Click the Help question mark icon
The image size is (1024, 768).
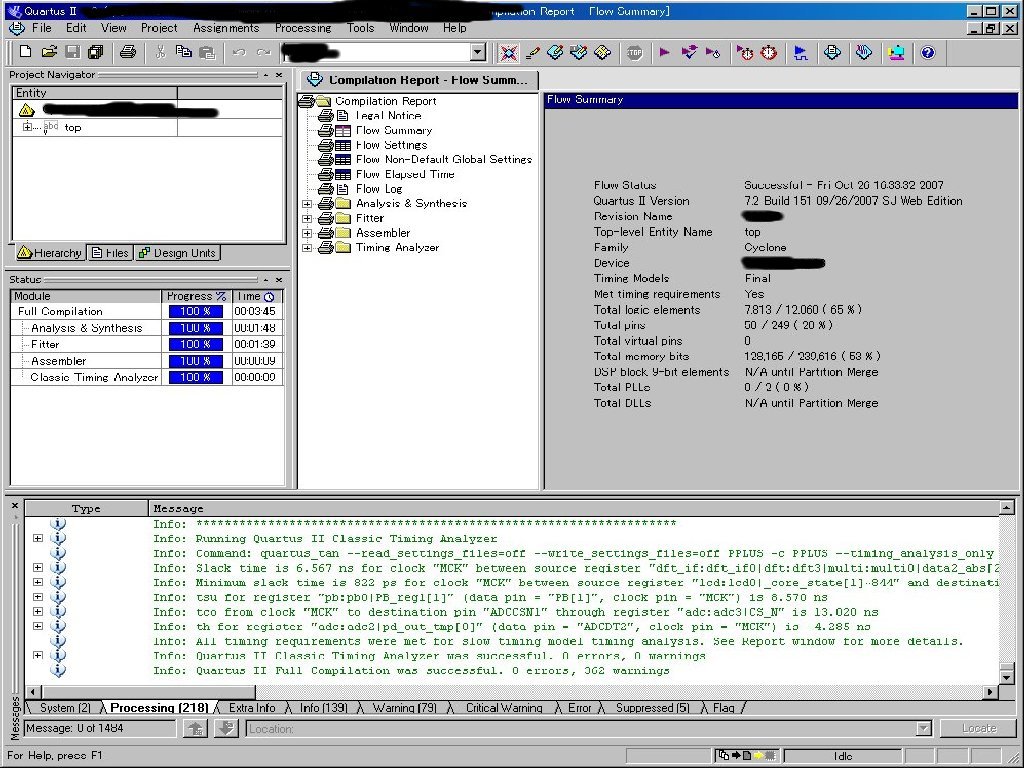click(928, 52)
